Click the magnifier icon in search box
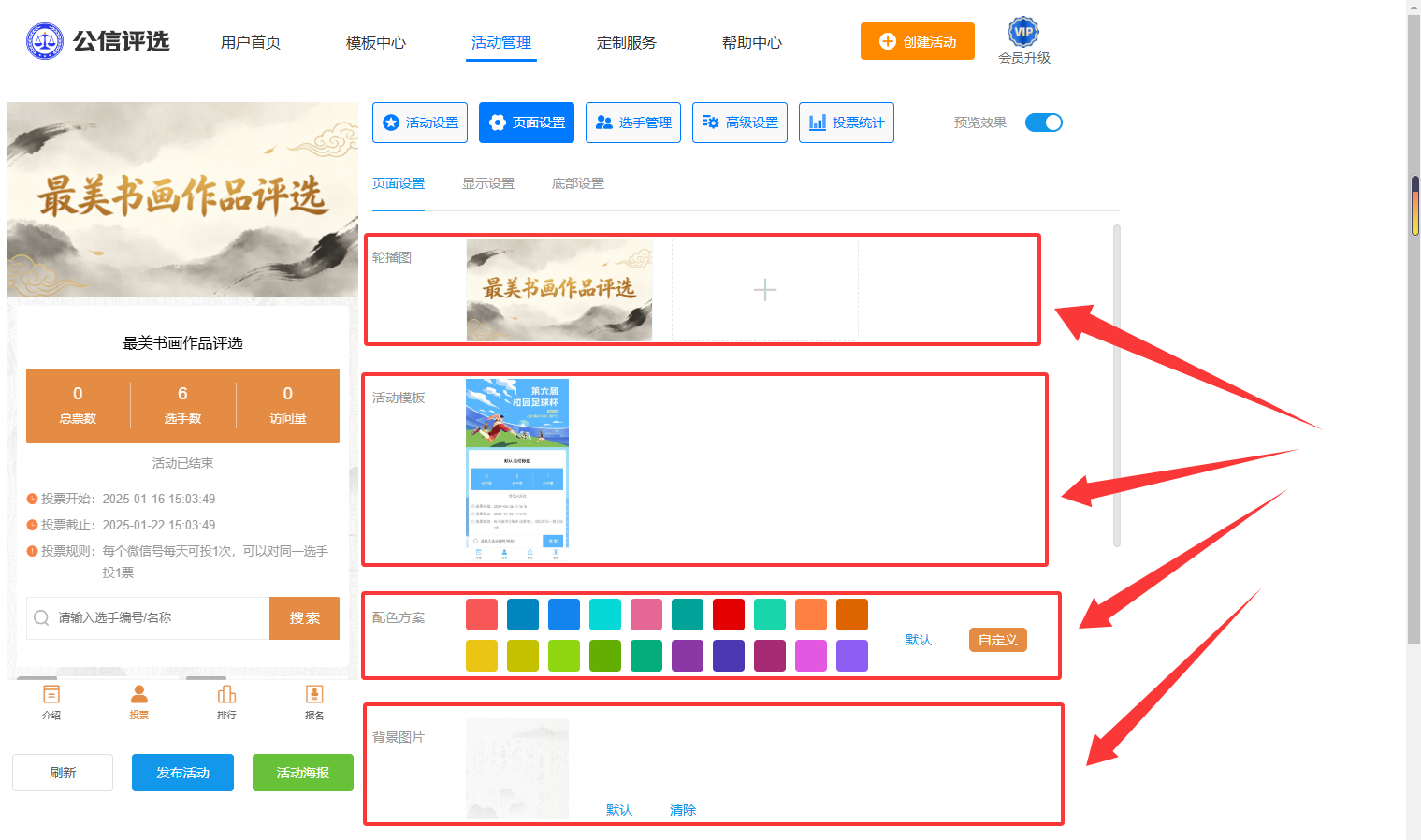 pos(41,617)
